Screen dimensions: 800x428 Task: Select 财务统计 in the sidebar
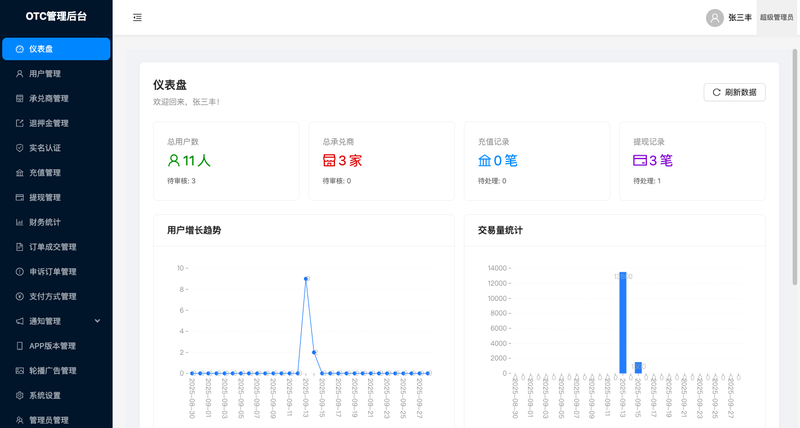[x=45, y=222]
